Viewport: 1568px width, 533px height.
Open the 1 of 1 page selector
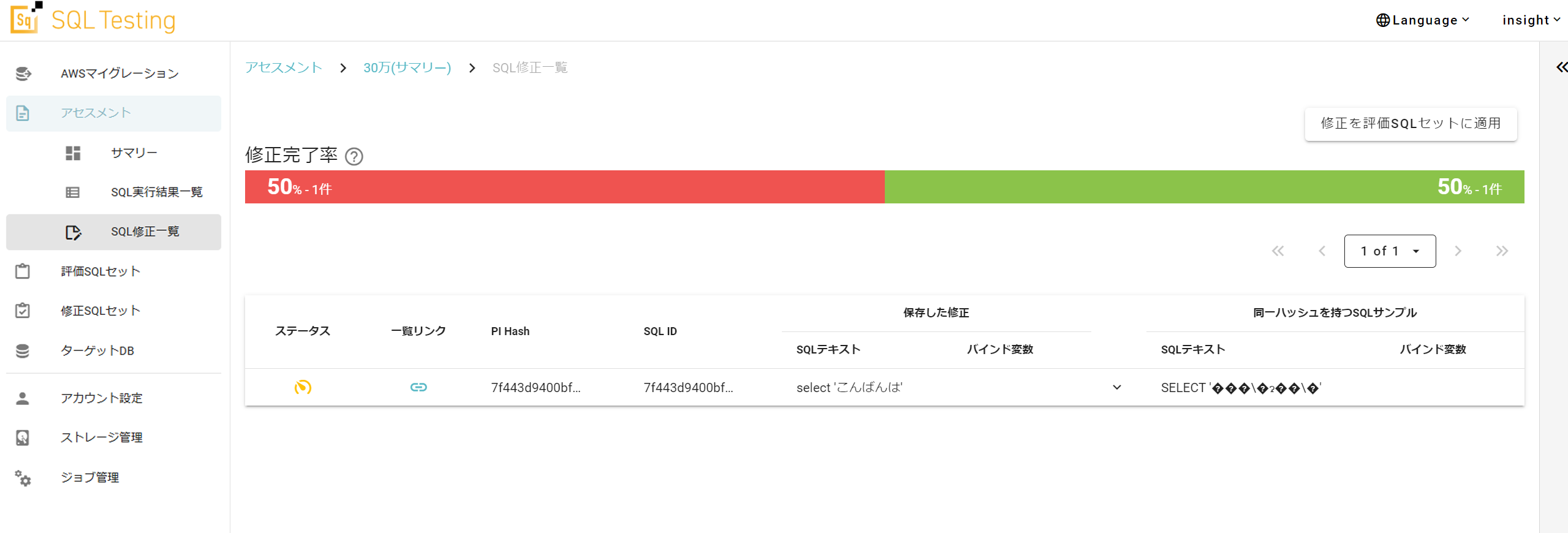(x=1390, y=251)
